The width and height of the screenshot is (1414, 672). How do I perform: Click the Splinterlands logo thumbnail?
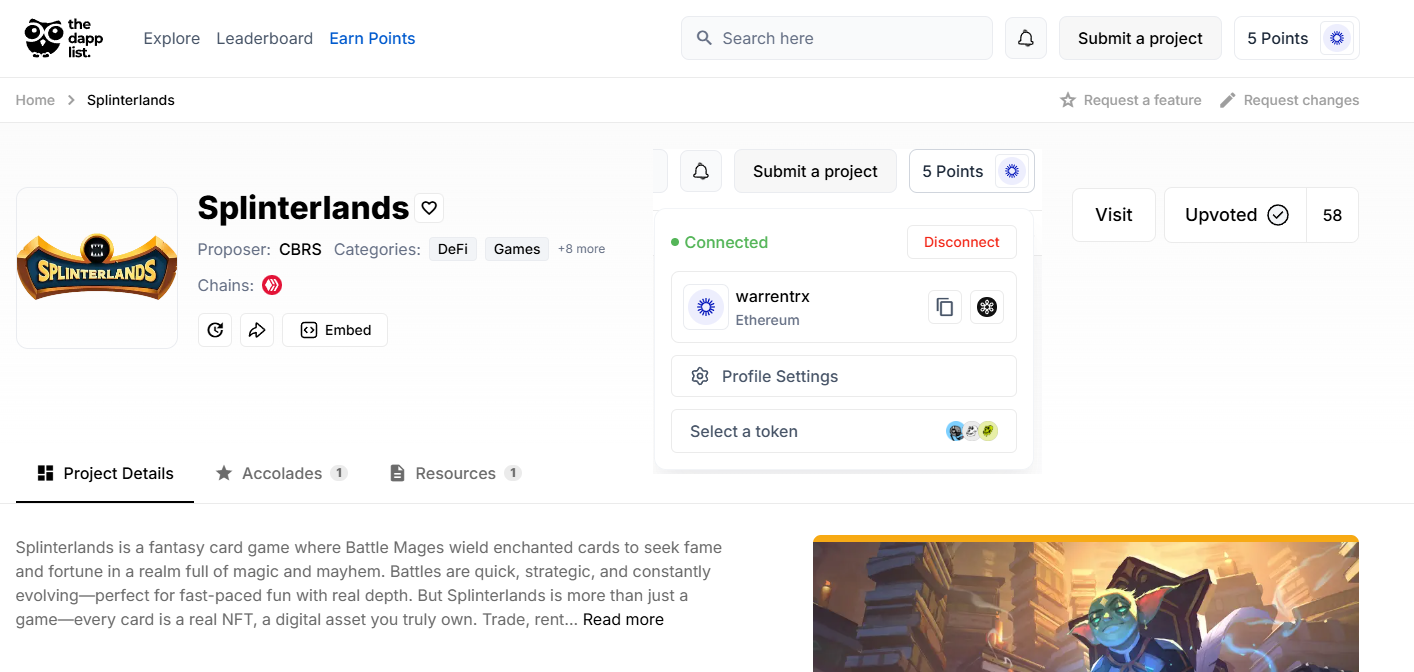[x=97, y=268]
